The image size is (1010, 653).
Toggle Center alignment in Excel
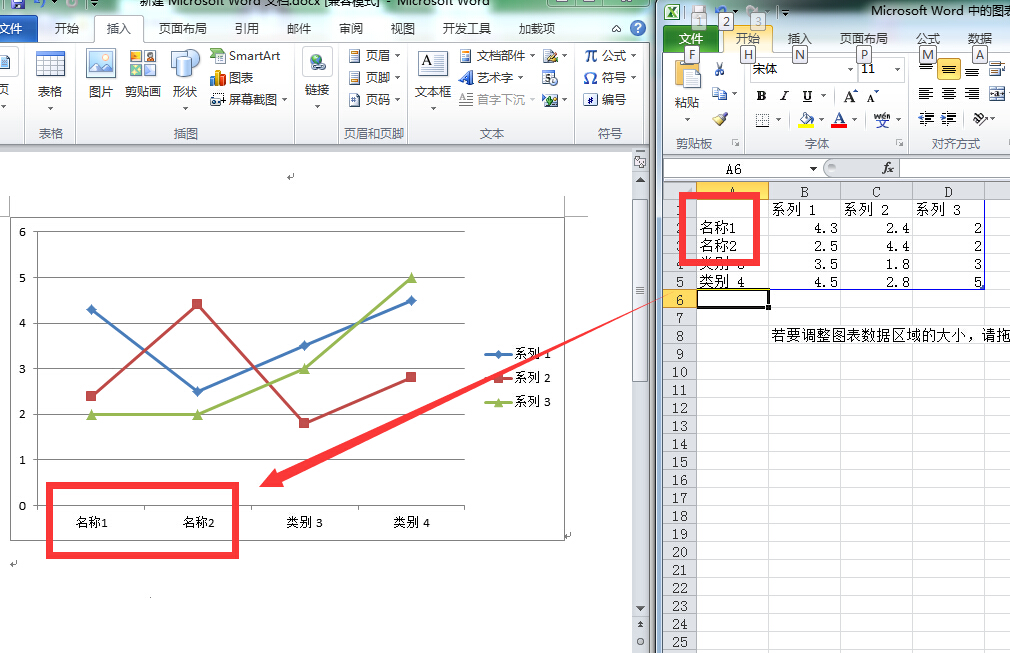(x=949, y=94)
